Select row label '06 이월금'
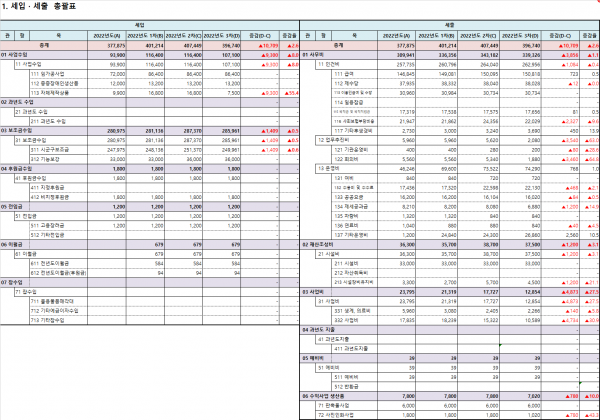The width and height of the screenshot is (600, 420). pyautogui.click(x=11, y=244)
